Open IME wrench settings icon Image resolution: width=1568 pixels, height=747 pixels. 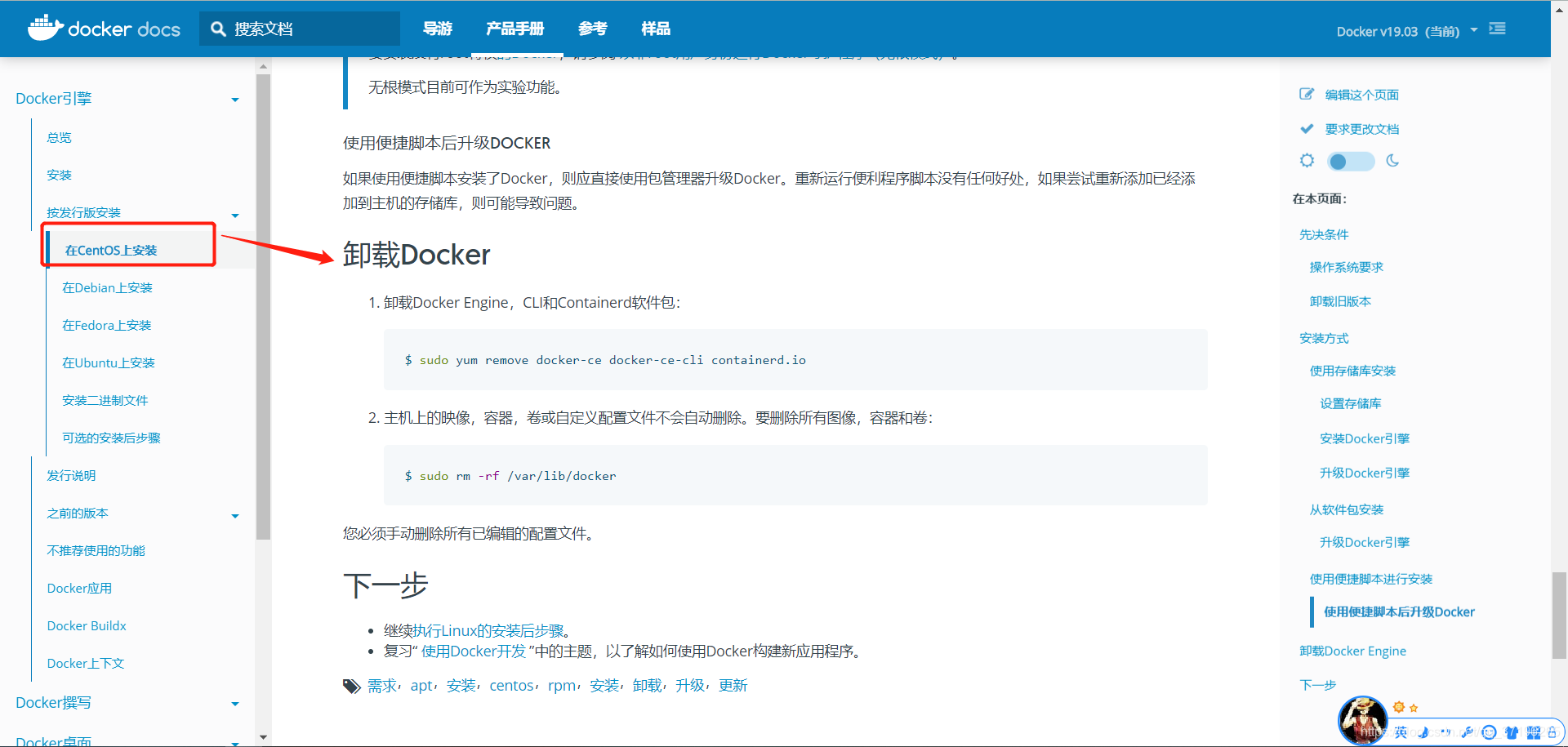tap(1468, 732)
